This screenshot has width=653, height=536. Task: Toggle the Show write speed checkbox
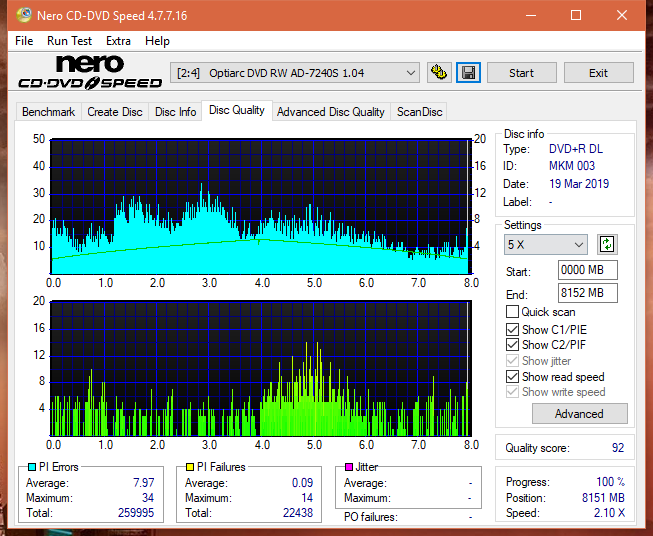tap(512, 391)
